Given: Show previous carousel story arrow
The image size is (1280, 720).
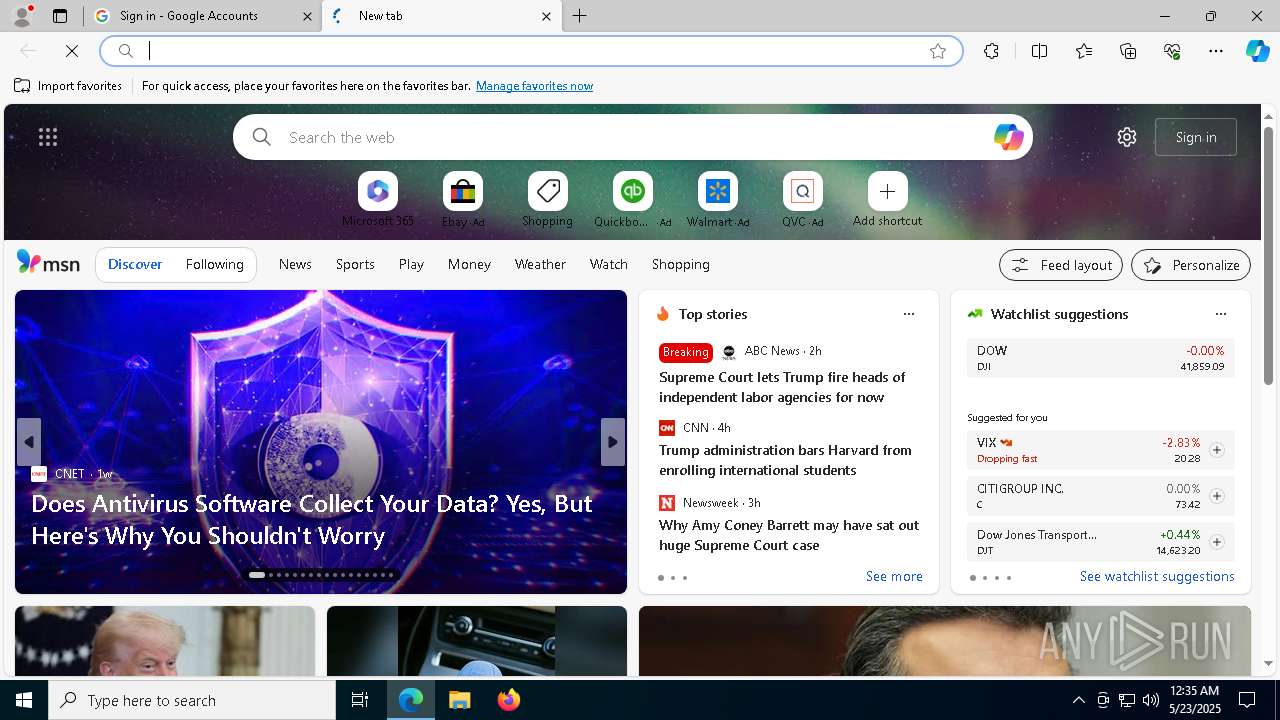Looking at the screenshot, I should [x=29, y=442].
